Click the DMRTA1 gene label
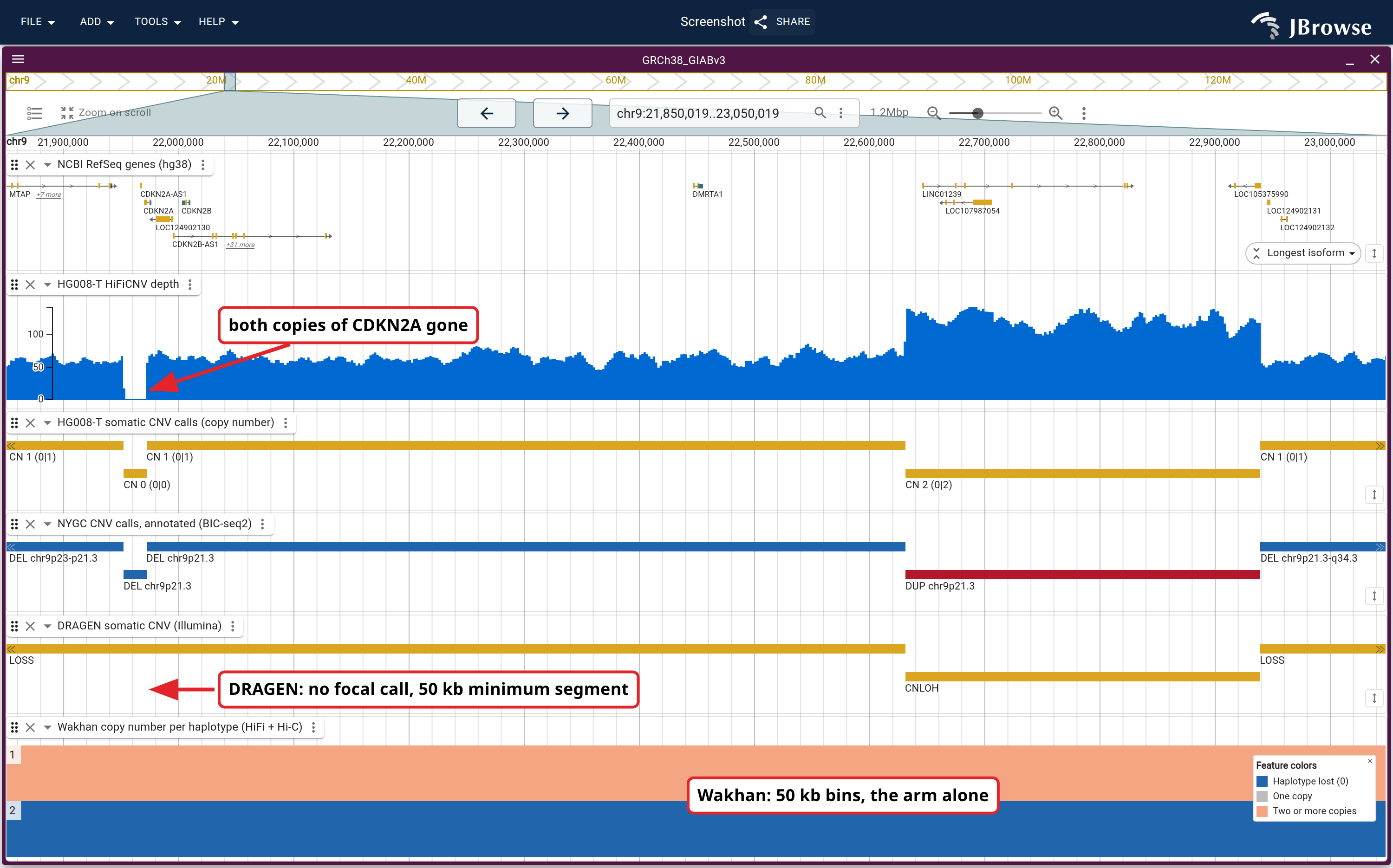 tap(707, 194)
